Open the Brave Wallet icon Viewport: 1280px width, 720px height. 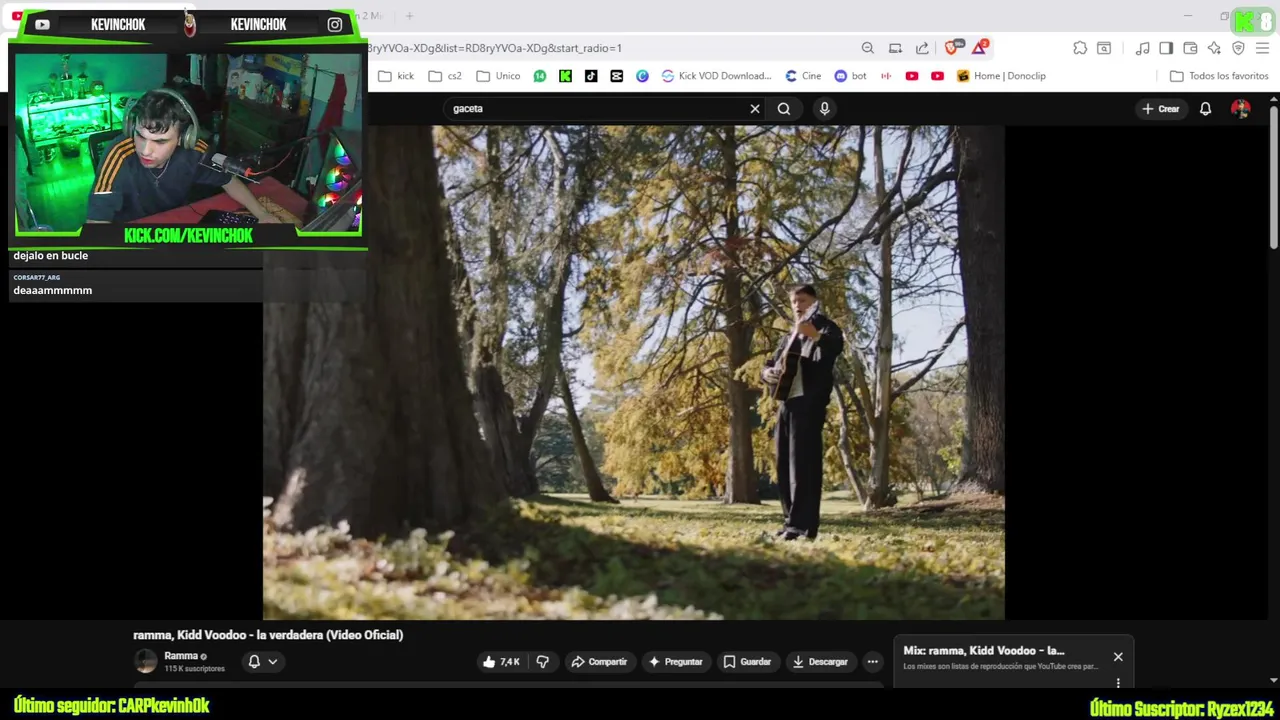point(1190,48)
